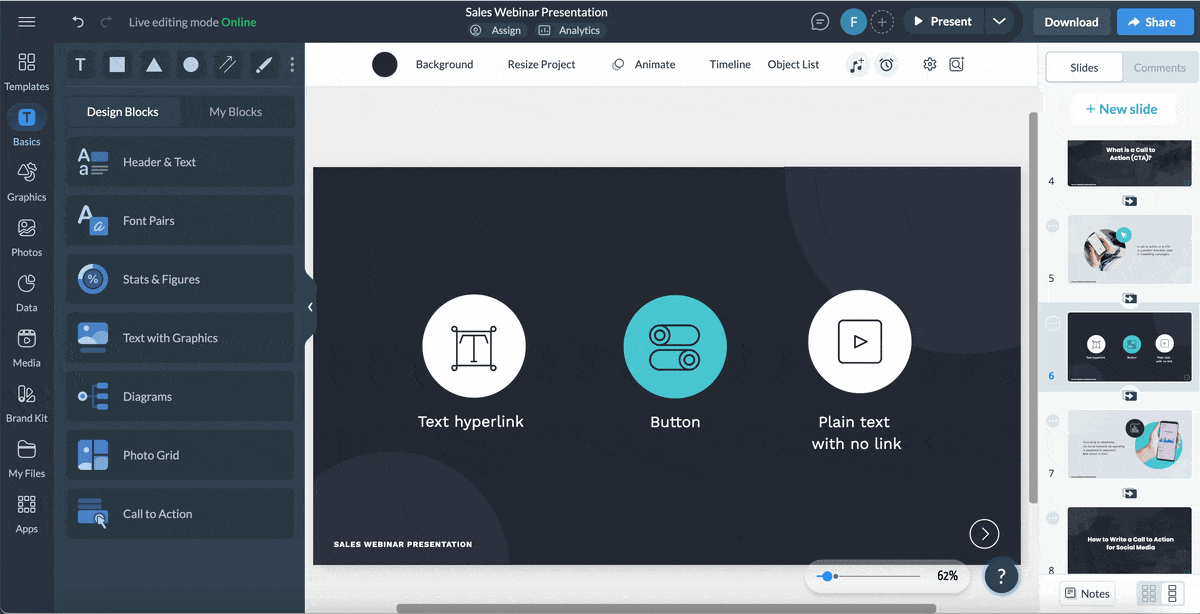
Task: Open the audio music note settings
Action: 856,65
